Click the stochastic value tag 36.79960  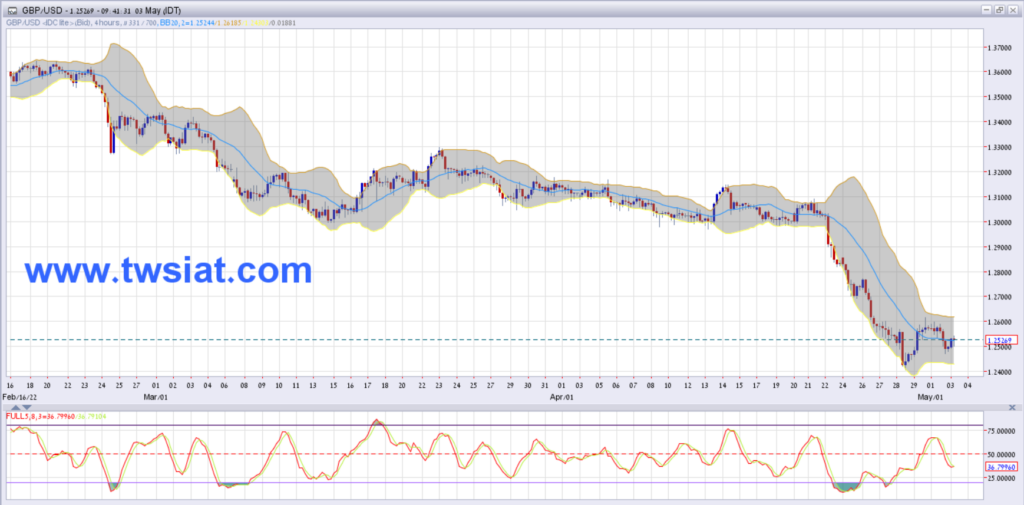[x=1001, y=467]
